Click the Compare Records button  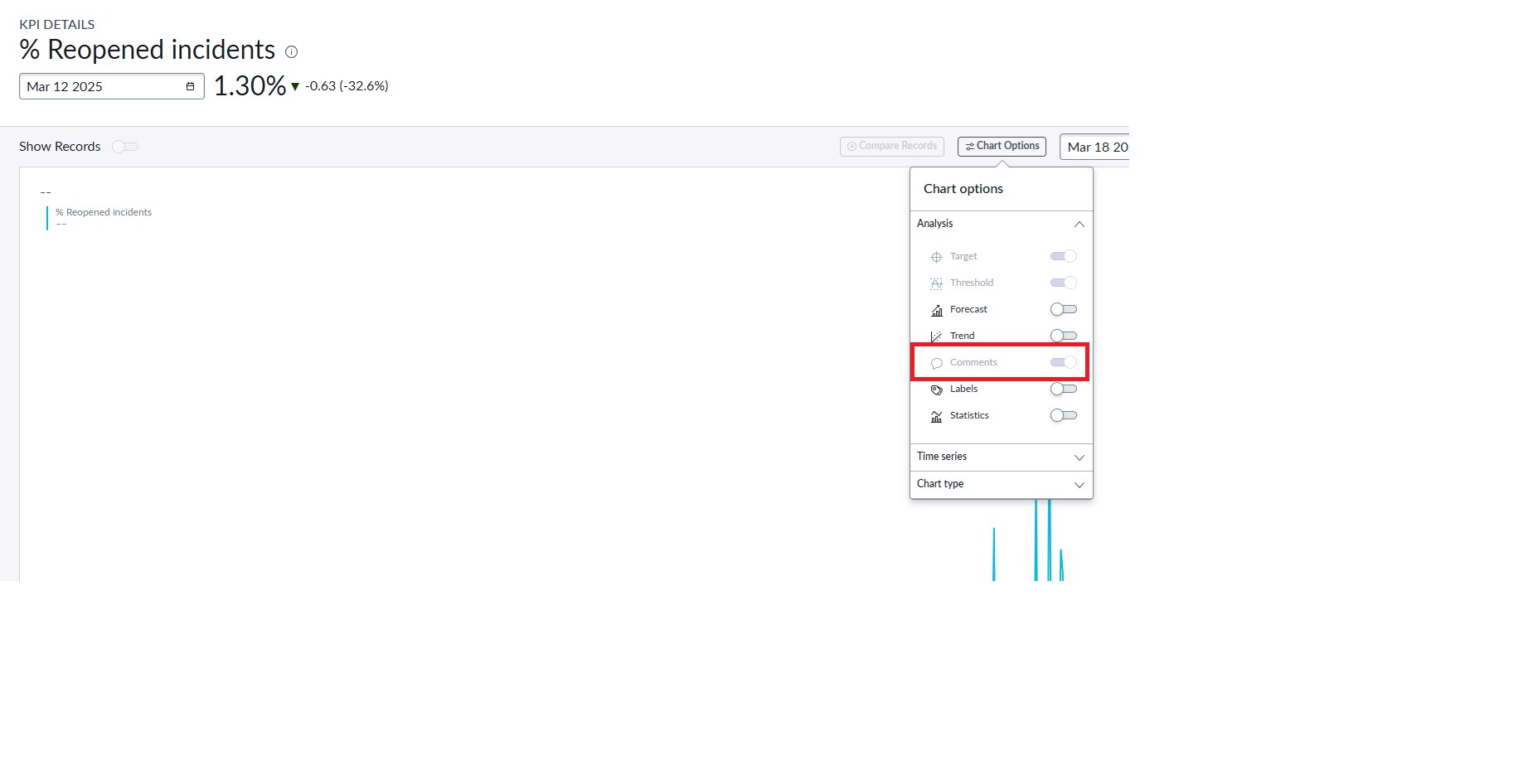click(x=891, y=146)
